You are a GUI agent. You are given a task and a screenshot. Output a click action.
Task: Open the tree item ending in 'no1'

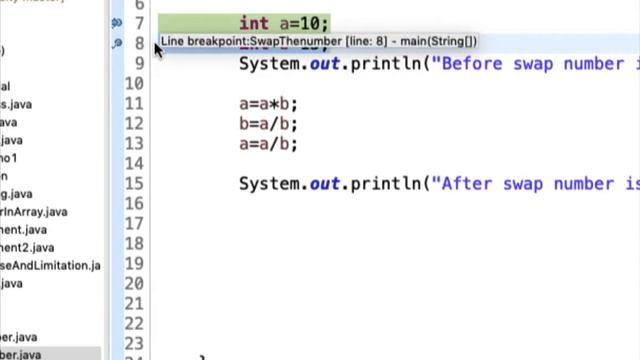click(9, 158)
